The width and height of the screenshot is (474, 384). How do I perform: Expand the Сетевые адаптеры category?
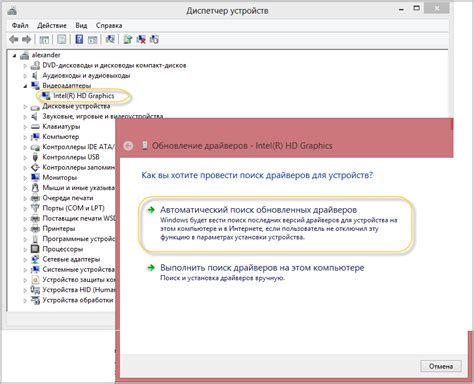pyautogui.click(x=25, y=260)
